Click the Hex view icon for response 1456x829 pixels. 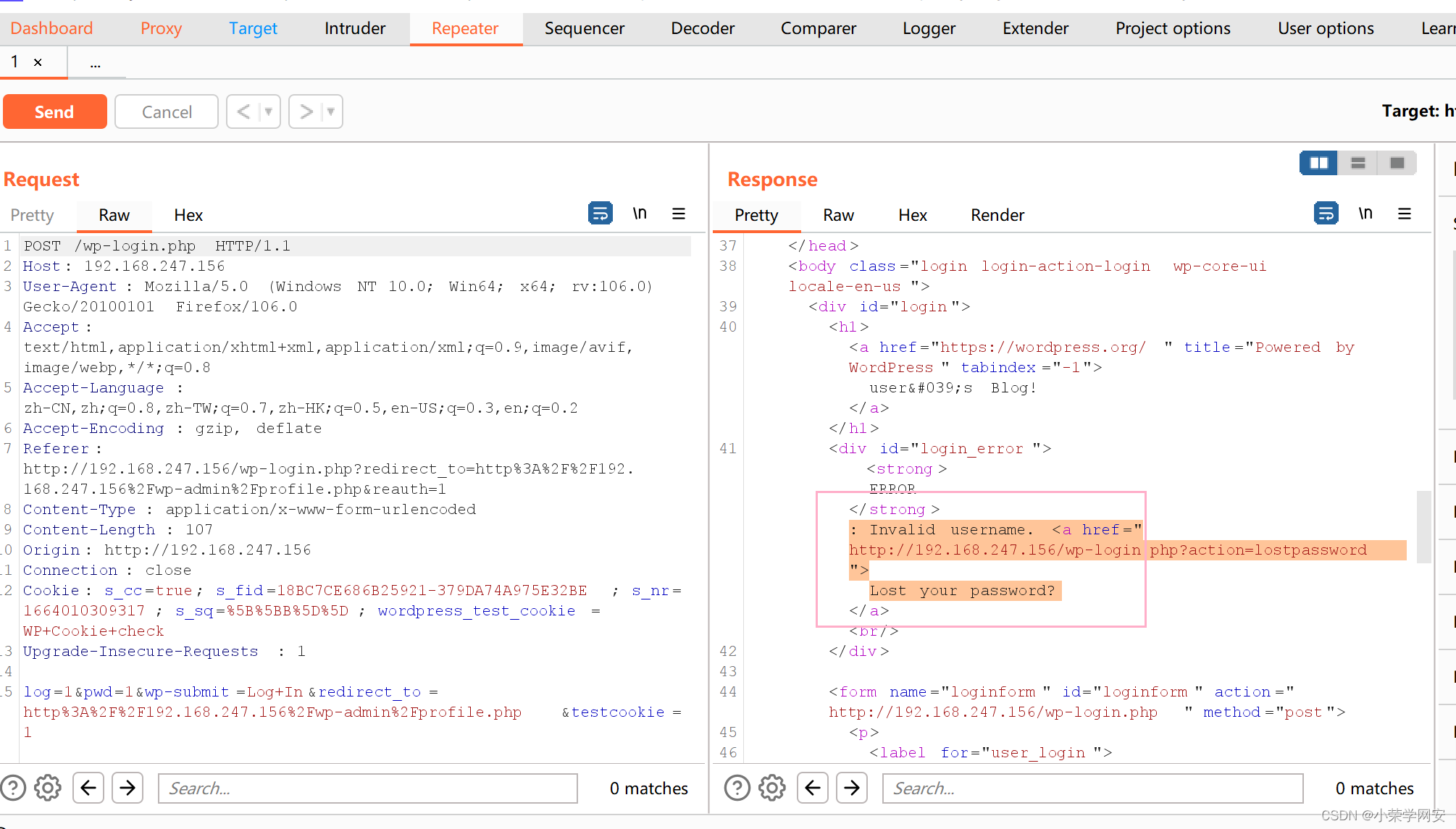point(912,214)
